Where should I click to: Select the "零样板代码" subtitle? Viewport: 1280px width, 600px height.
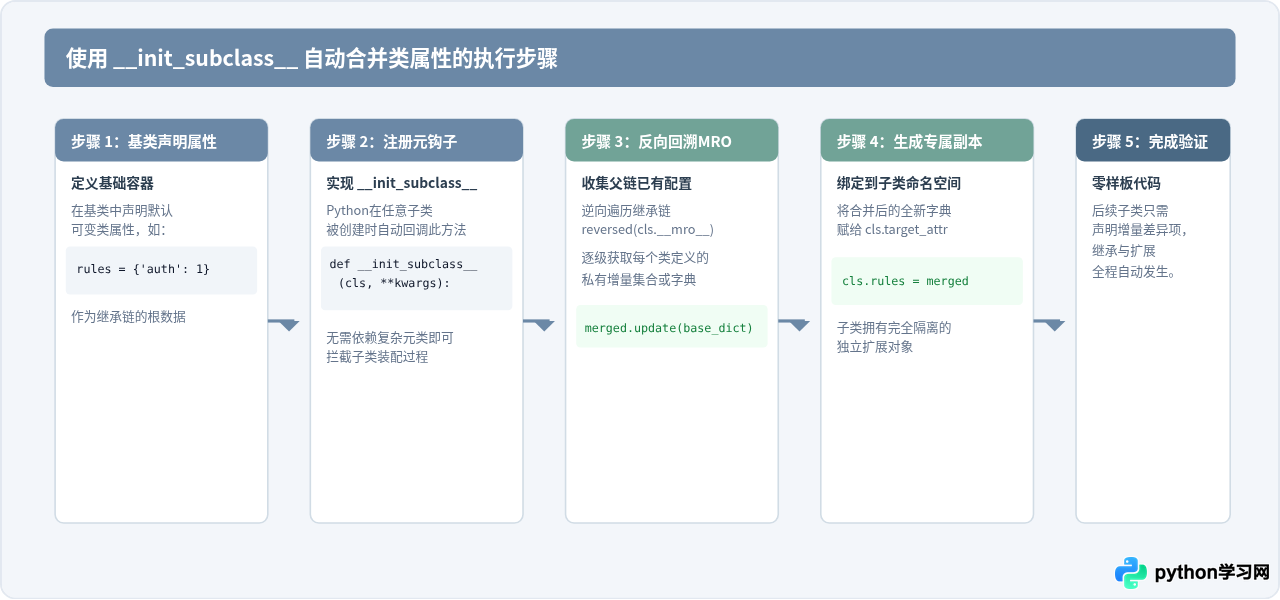pos(1126,184)
